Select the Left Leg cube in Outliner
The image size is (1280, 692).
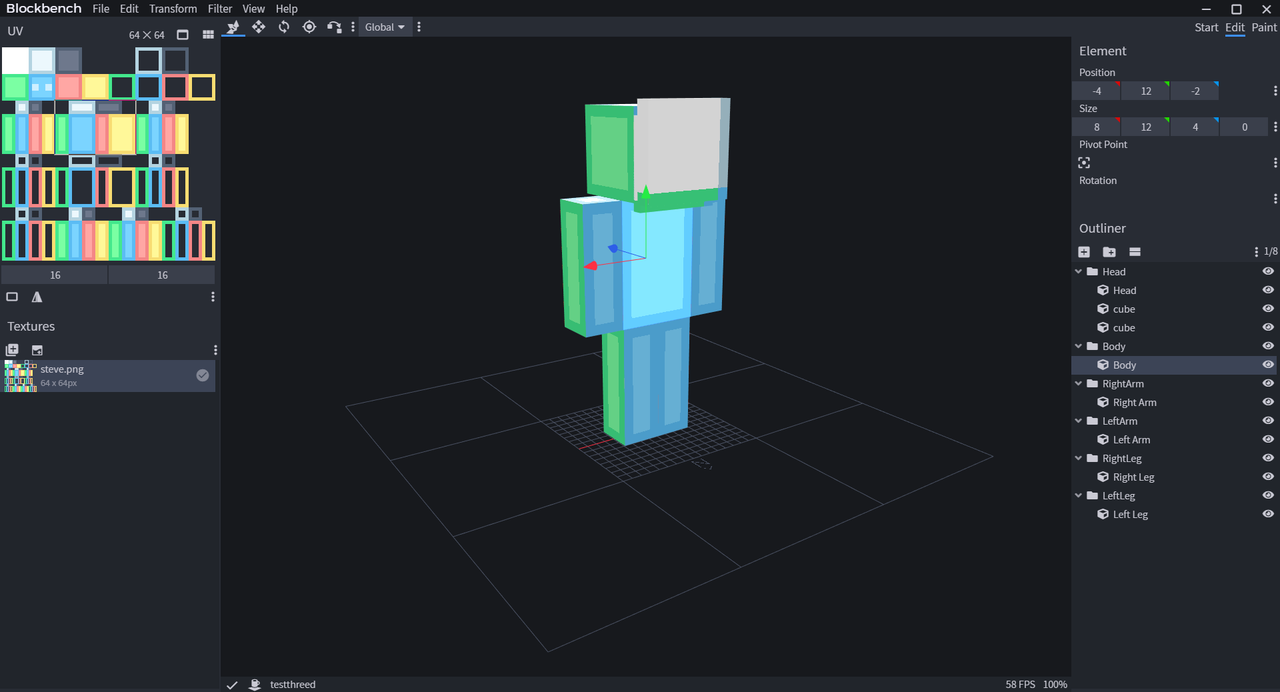[x=1130, y=514]
